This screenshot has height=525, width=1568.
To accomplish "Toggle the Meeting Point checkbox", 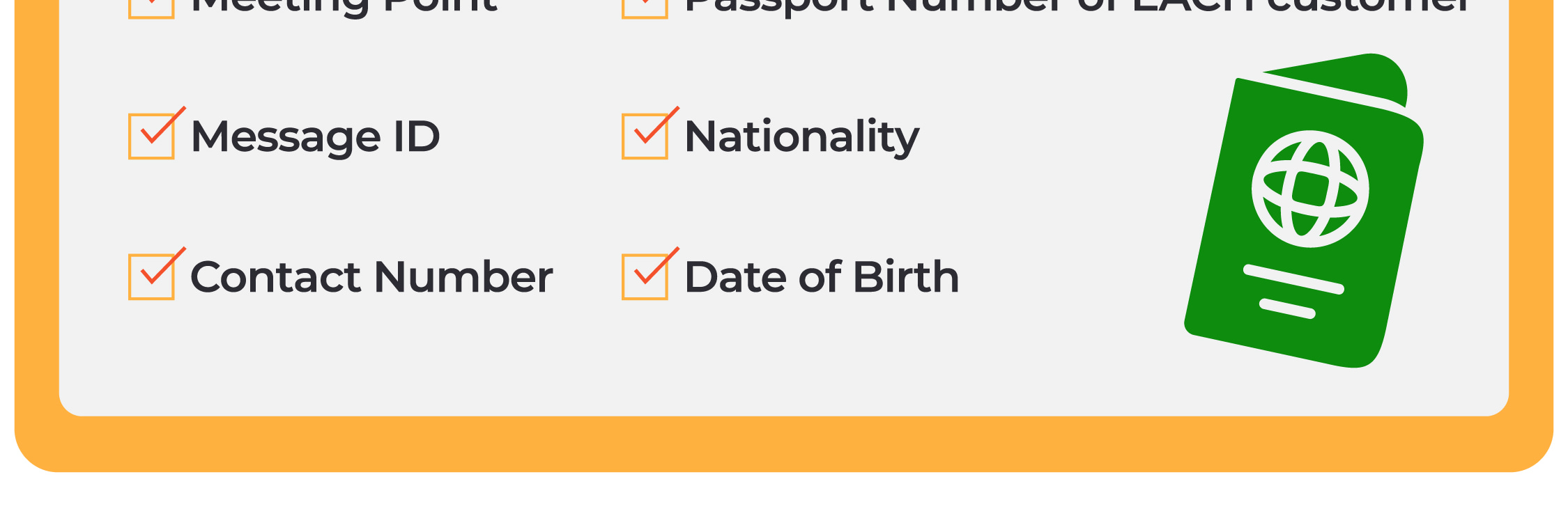I will (x=151, y=7).
